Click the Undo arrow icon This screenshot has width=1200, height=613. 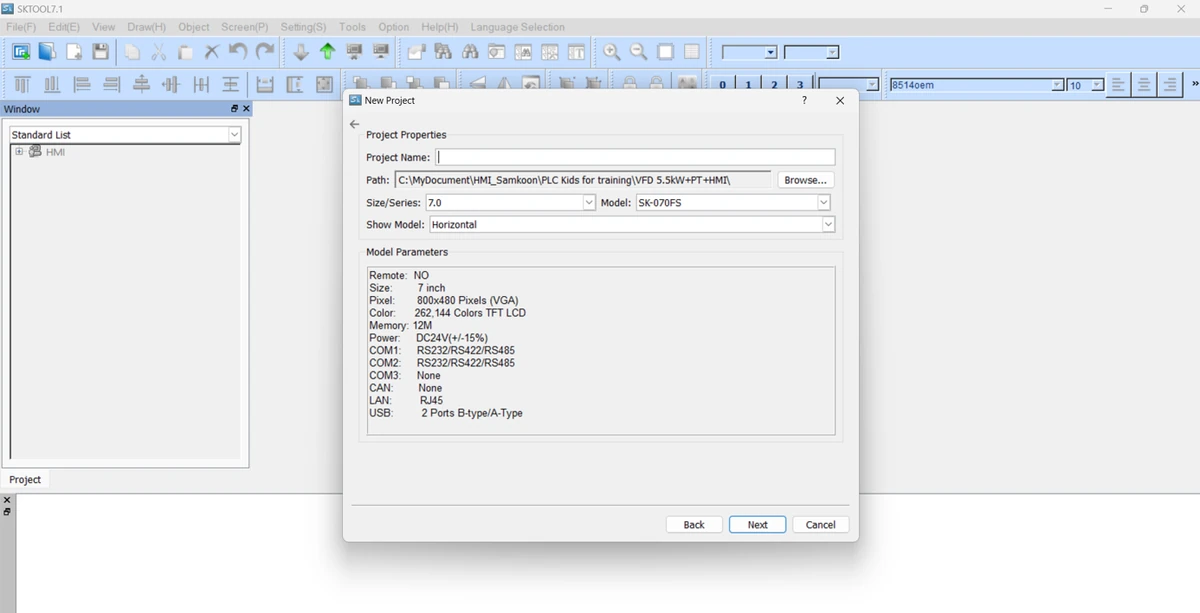click(x=238, y=52)
